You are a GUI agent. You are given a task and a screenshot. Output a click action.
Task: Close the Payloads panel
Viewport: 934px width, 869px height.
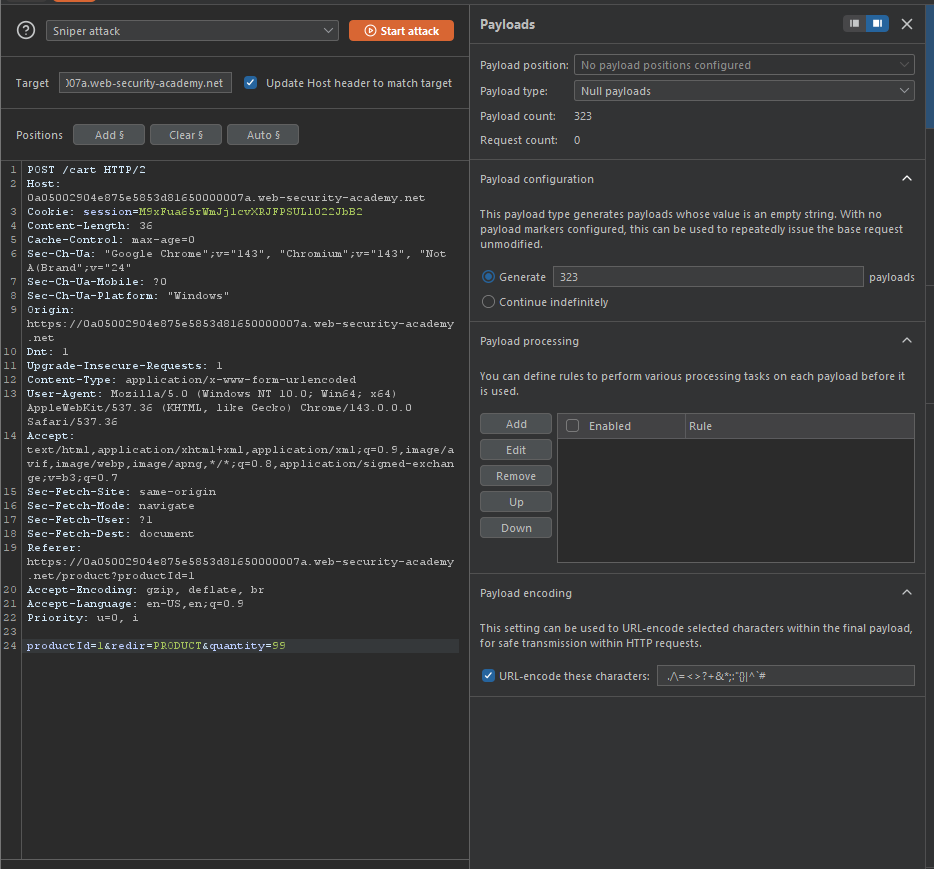(907, 24)
